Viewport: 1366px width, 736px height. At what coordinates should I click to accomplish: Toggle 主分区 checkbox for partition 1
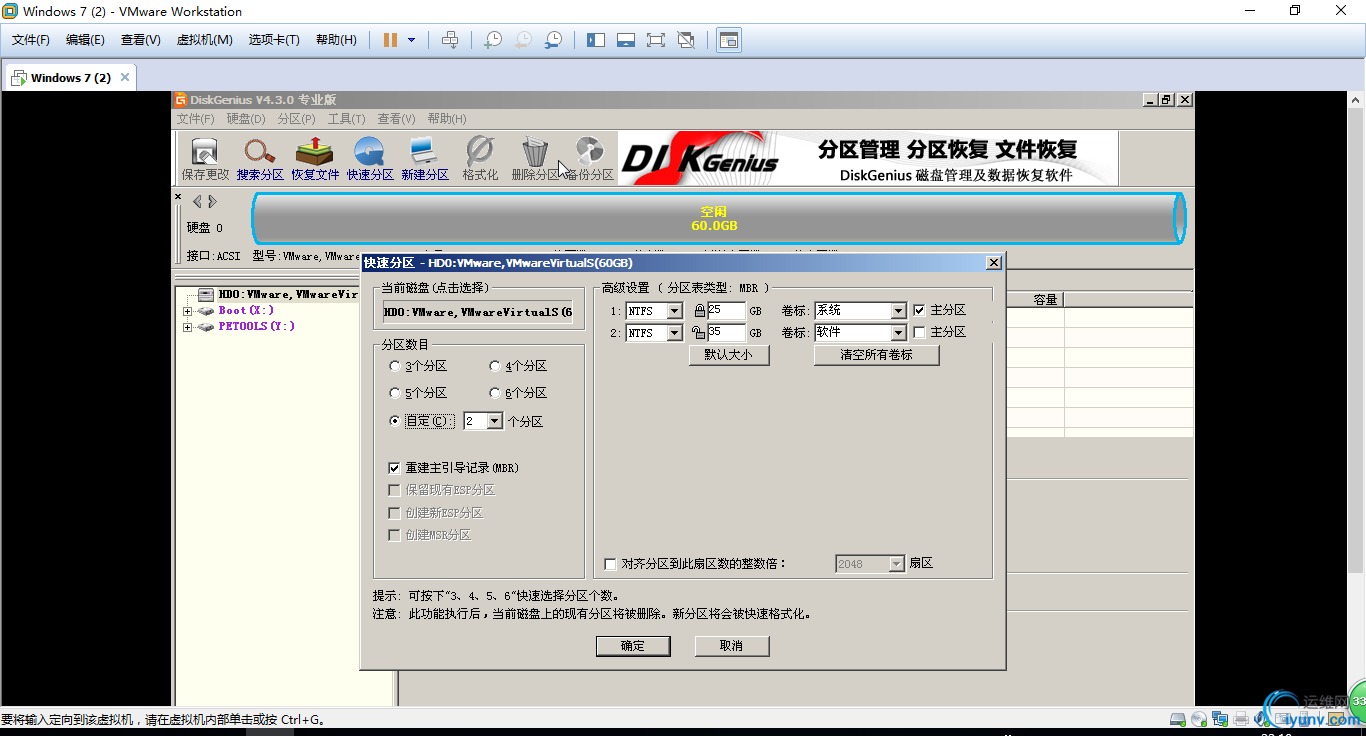tap(919, 311)
